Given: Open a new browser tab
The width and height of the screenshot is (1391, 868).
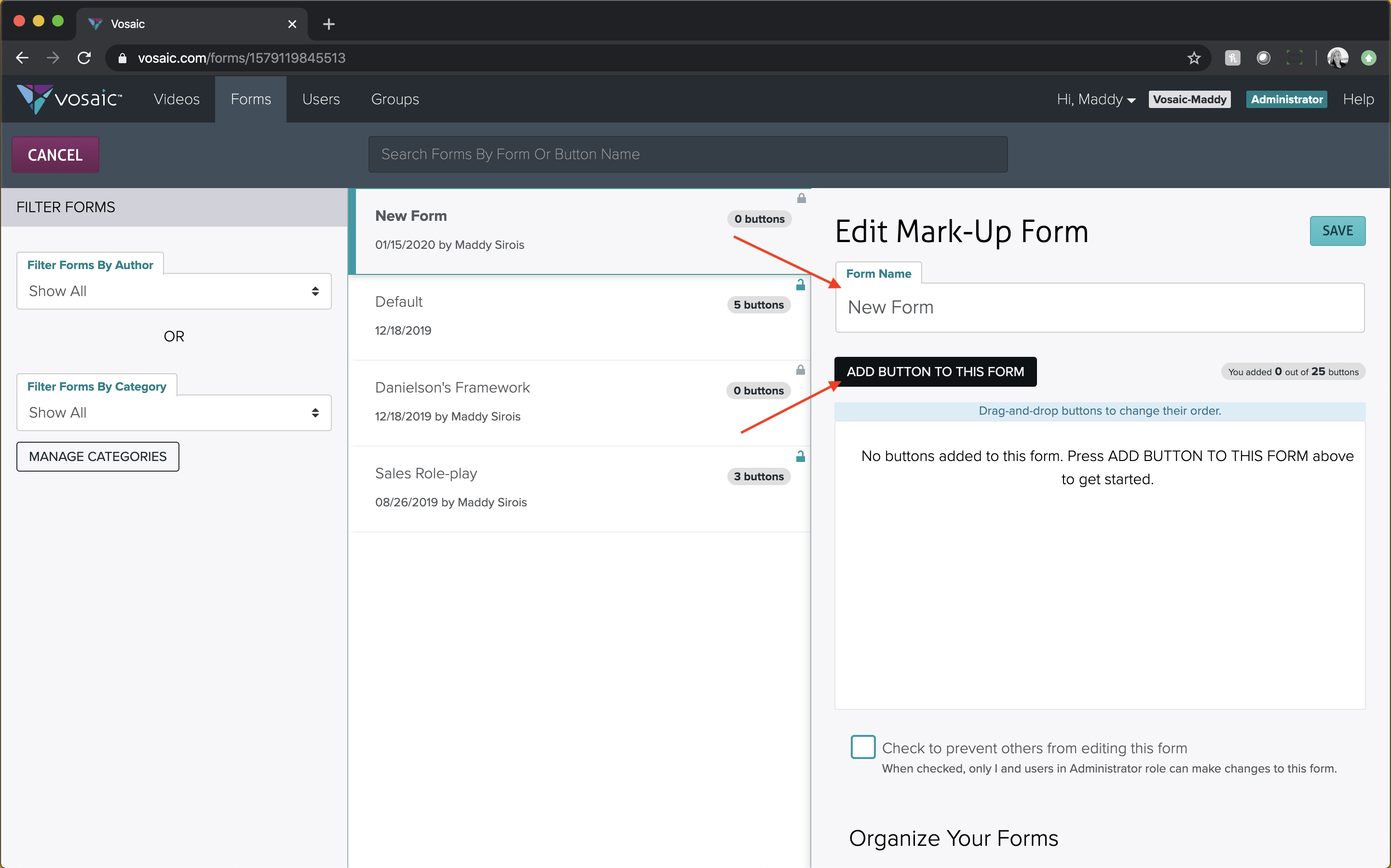Looking at the screenshot, I should (328, 24).
